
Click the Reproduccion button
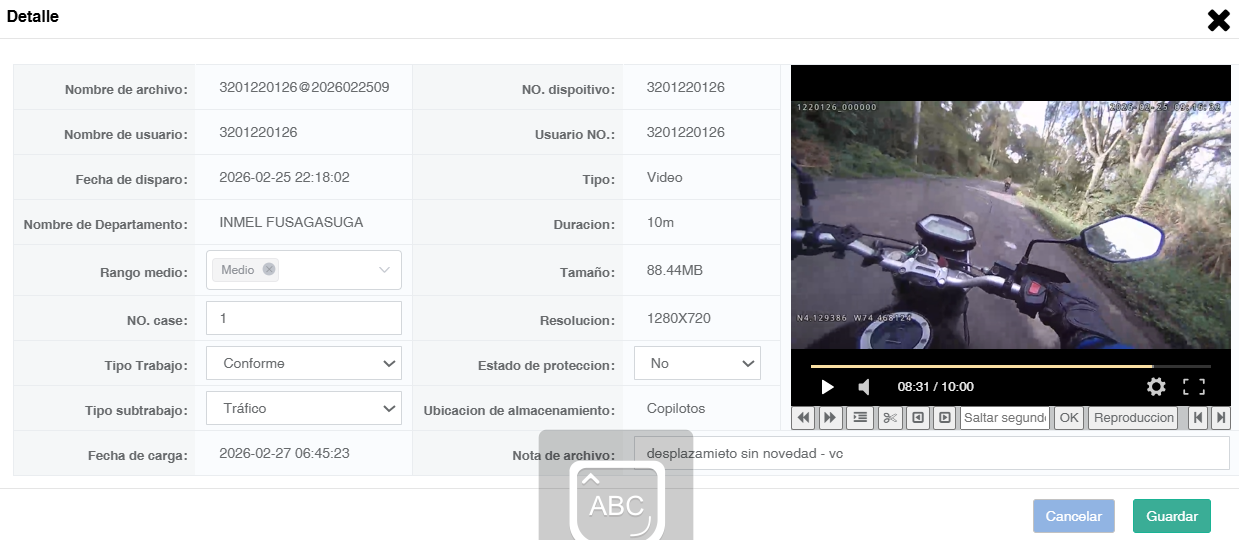pos(1133,418)
